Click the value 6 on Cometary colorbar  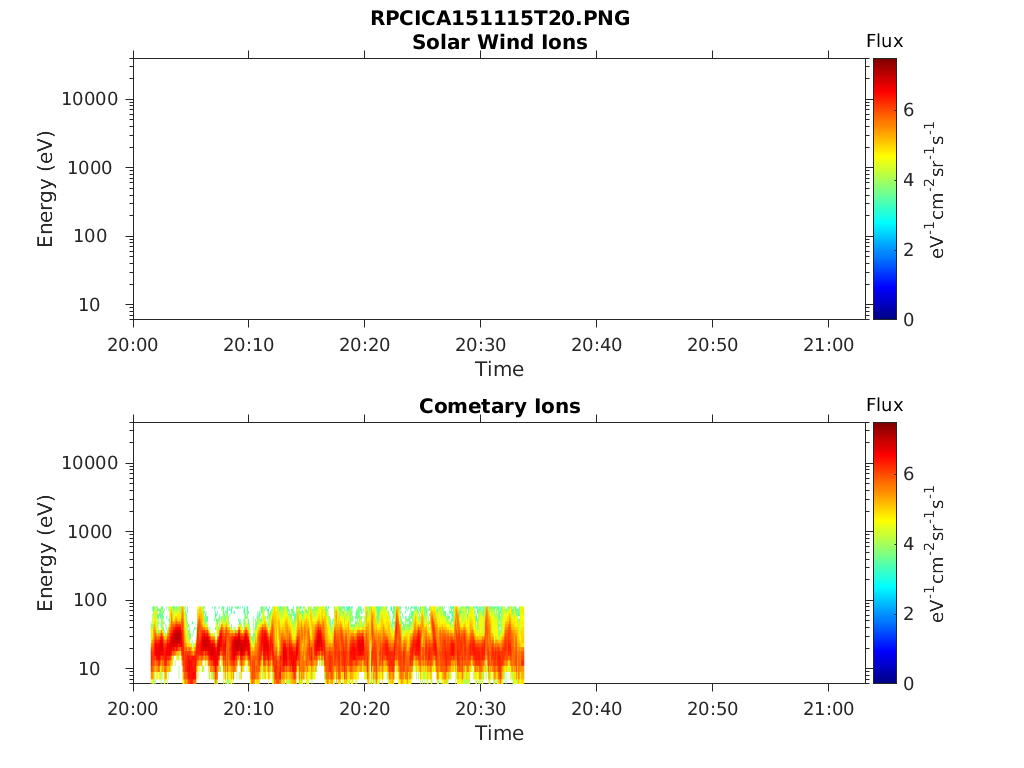pyautogui.click(x=908, y=473)
